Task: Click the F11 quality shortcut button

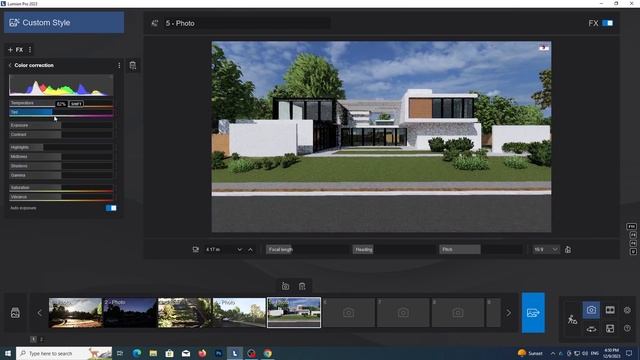Action: click(x=631, y=227)
